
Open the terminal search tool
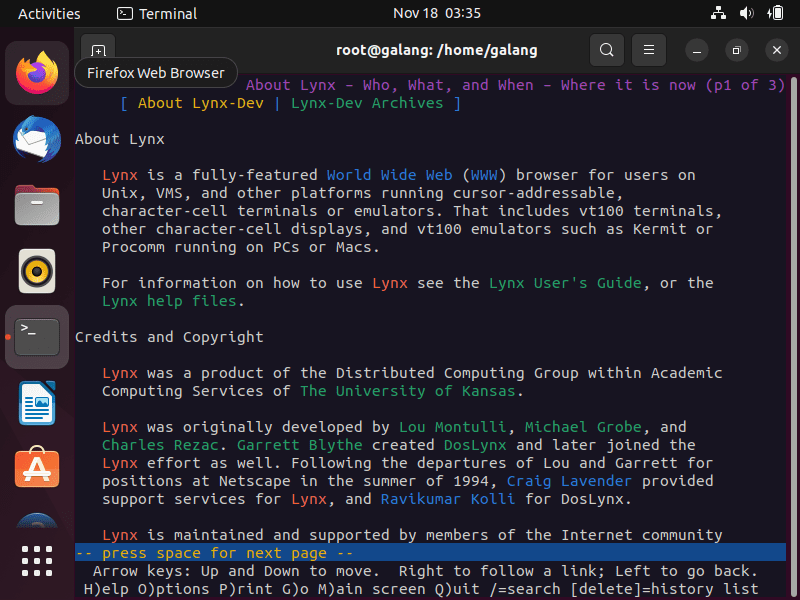click(x=607, y=50)
